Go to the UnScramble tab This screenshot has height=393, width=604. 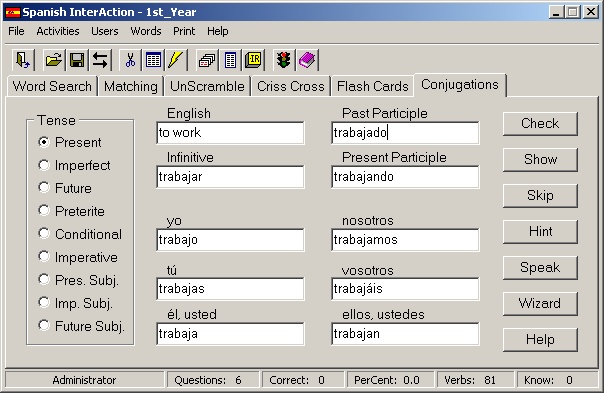pos(207,86)
